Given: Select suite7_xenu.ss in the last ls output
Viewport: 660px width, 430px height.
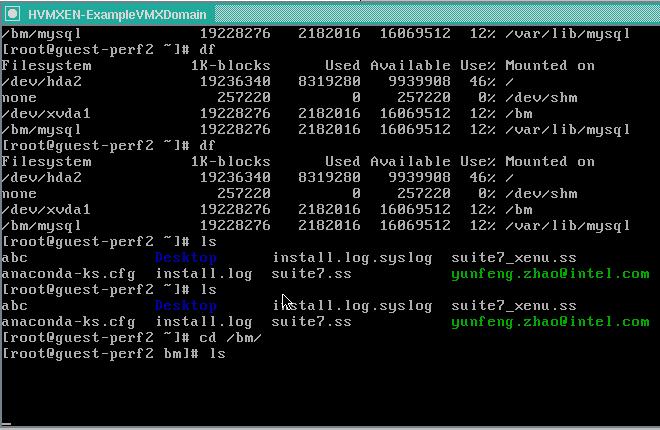Looking at the screenshot, I should pyautogui.click(x=513, y=305).
